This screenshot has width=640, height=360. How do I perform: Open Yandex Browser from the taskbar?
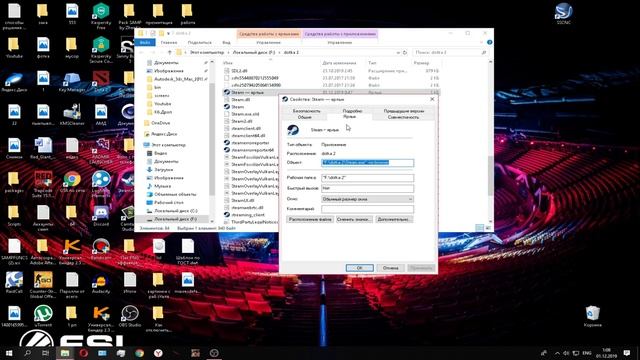158,353
